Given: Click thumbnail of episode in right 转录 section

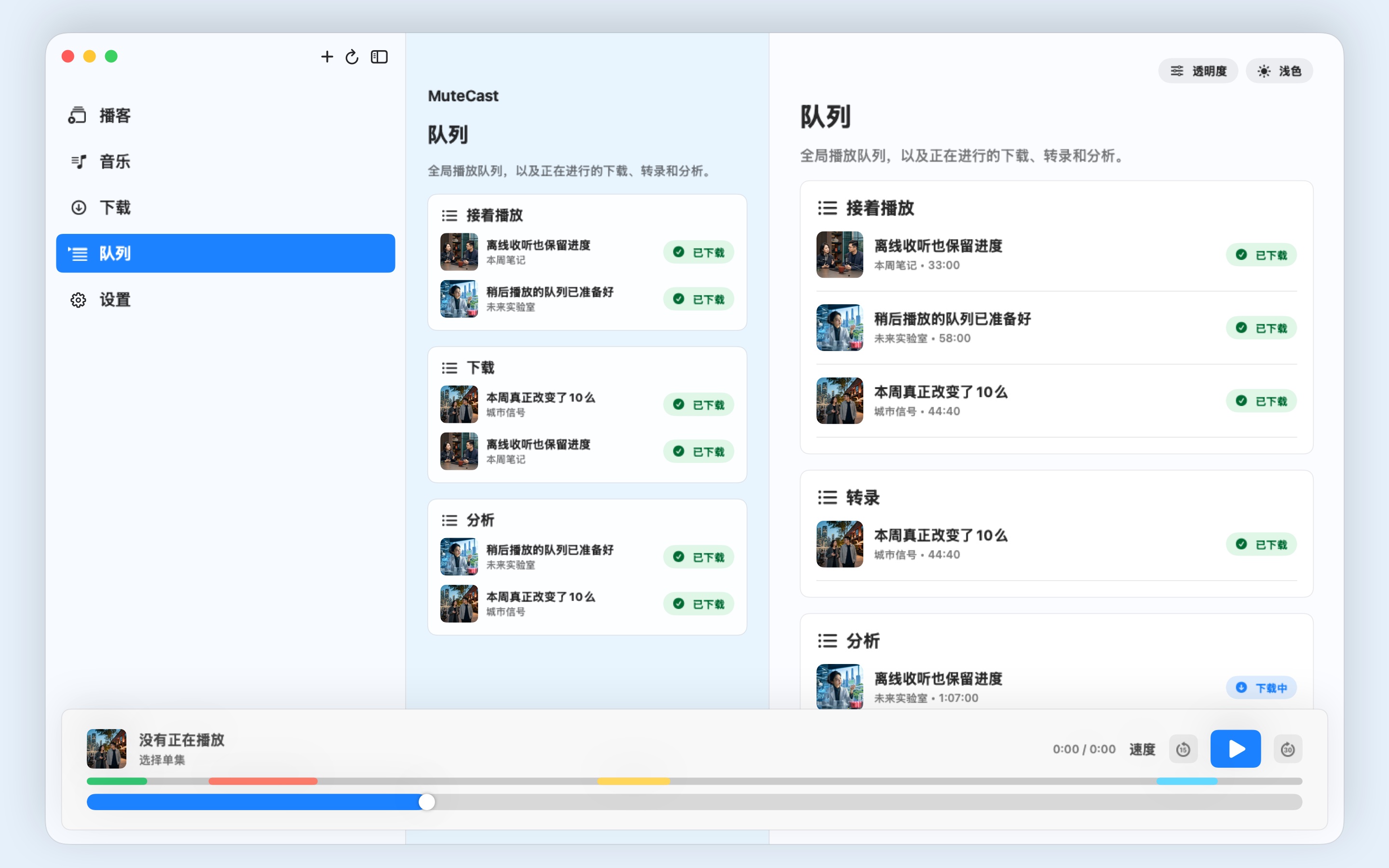Looking at the screenshot, I should 840,543.
